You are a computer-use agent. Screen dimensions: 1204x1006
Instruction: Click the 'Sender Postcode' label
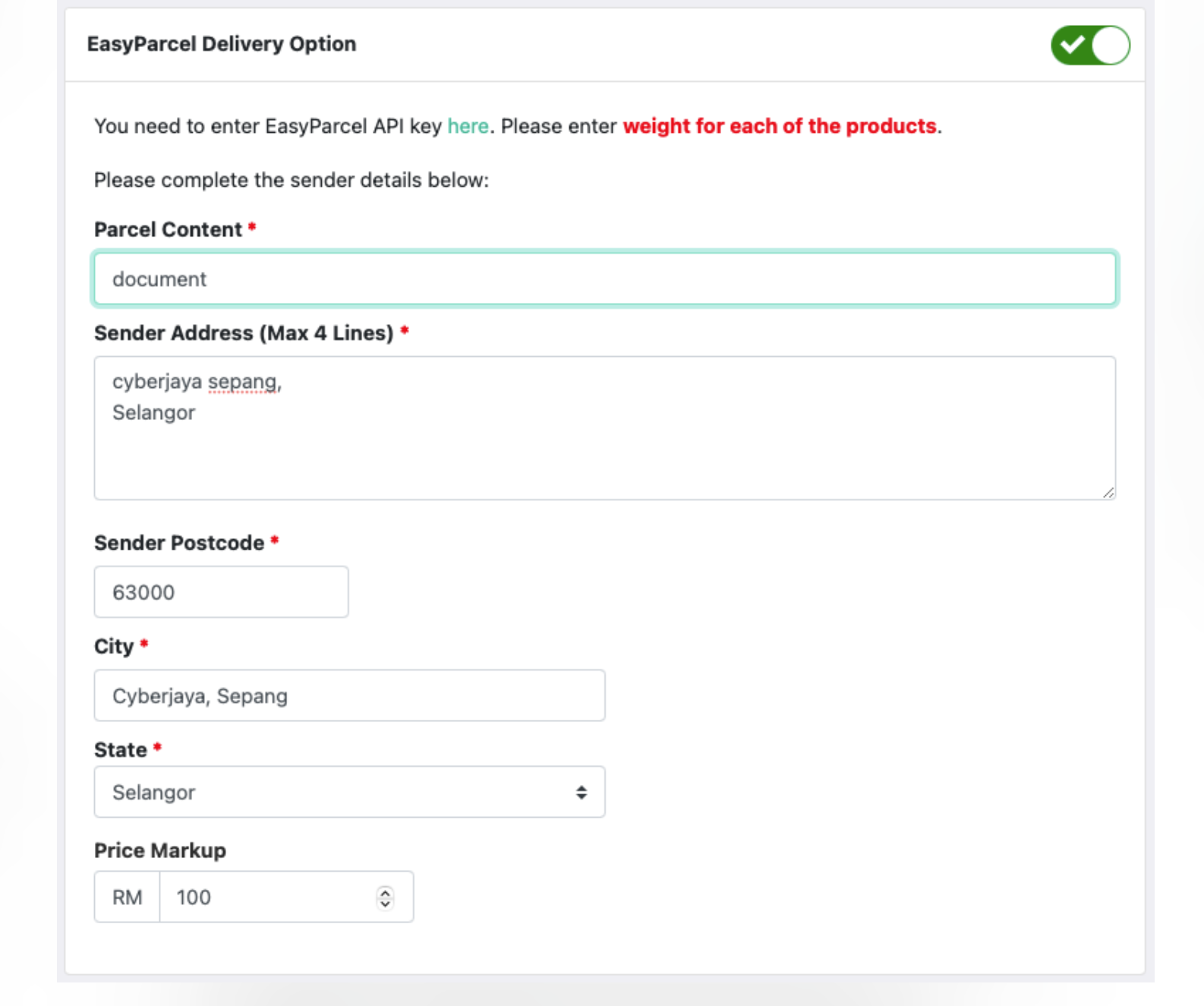point(179,543)
